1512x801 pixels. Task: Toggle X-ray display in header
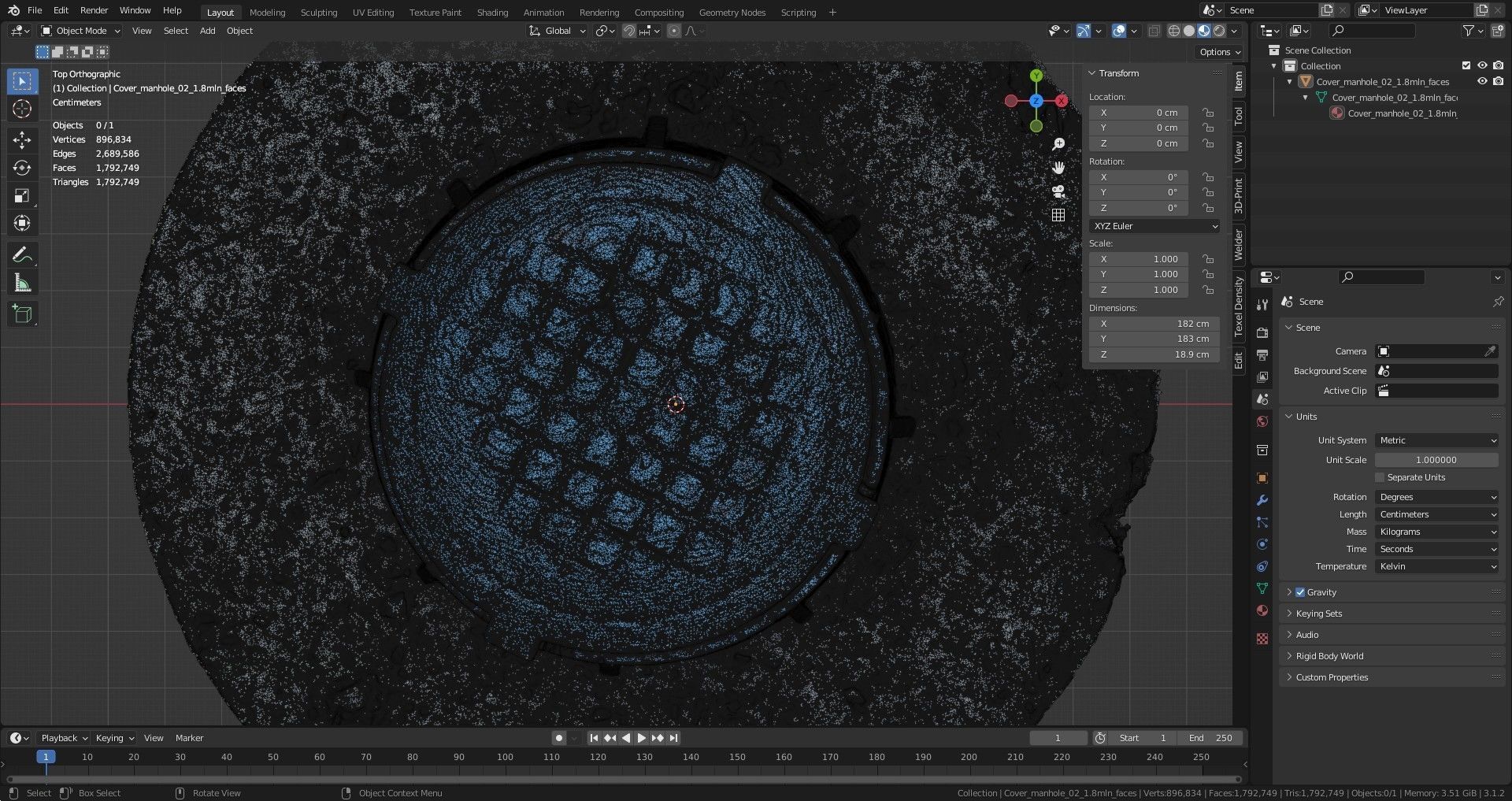point(1154,31)
